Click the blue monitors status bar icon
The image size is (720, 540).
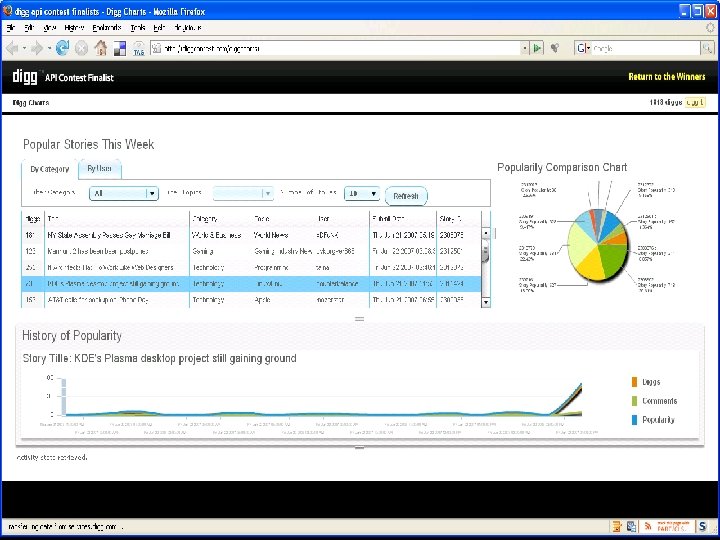click(x=632, y=526)
